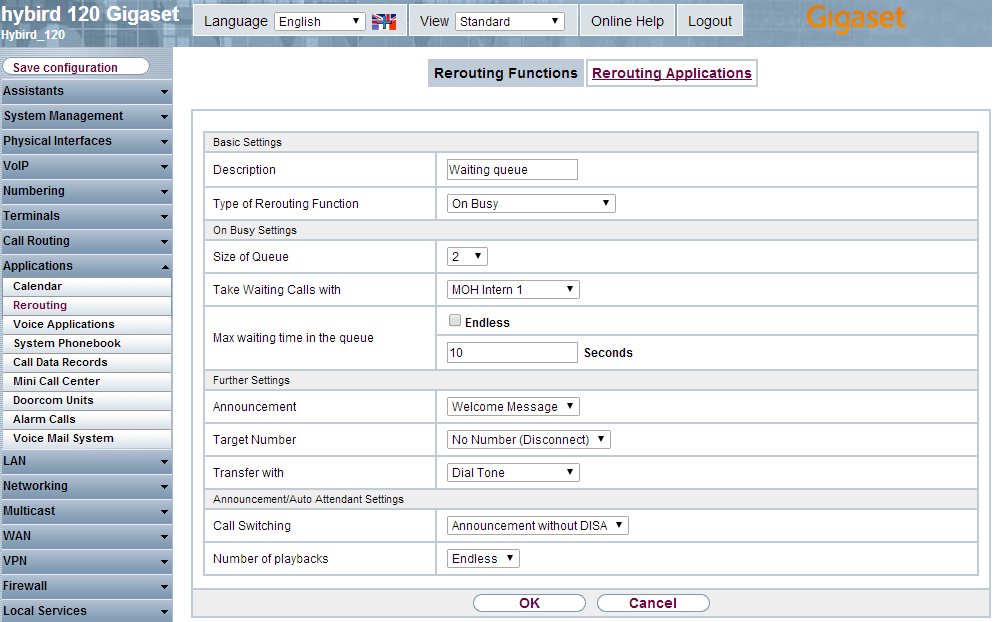994x622 pixels.
Task: Click the Cancel button
Action: point(653,603)
